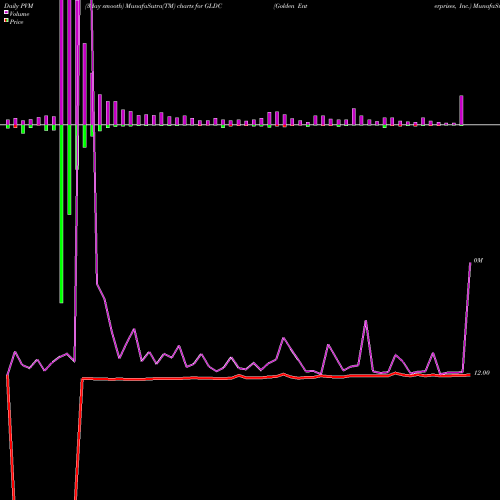Viewport: 500px width, 500px height.
Task: Click the Price legend color swatch
Action: (x=6, y=21)
